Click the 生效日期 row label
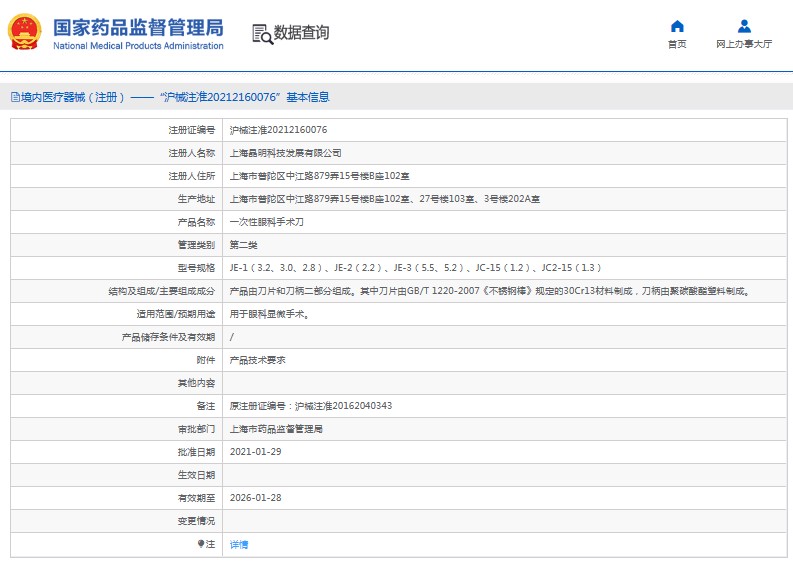The width and height of the screenshot is (793, 564). pyautogui.click(x=196, y=475)
